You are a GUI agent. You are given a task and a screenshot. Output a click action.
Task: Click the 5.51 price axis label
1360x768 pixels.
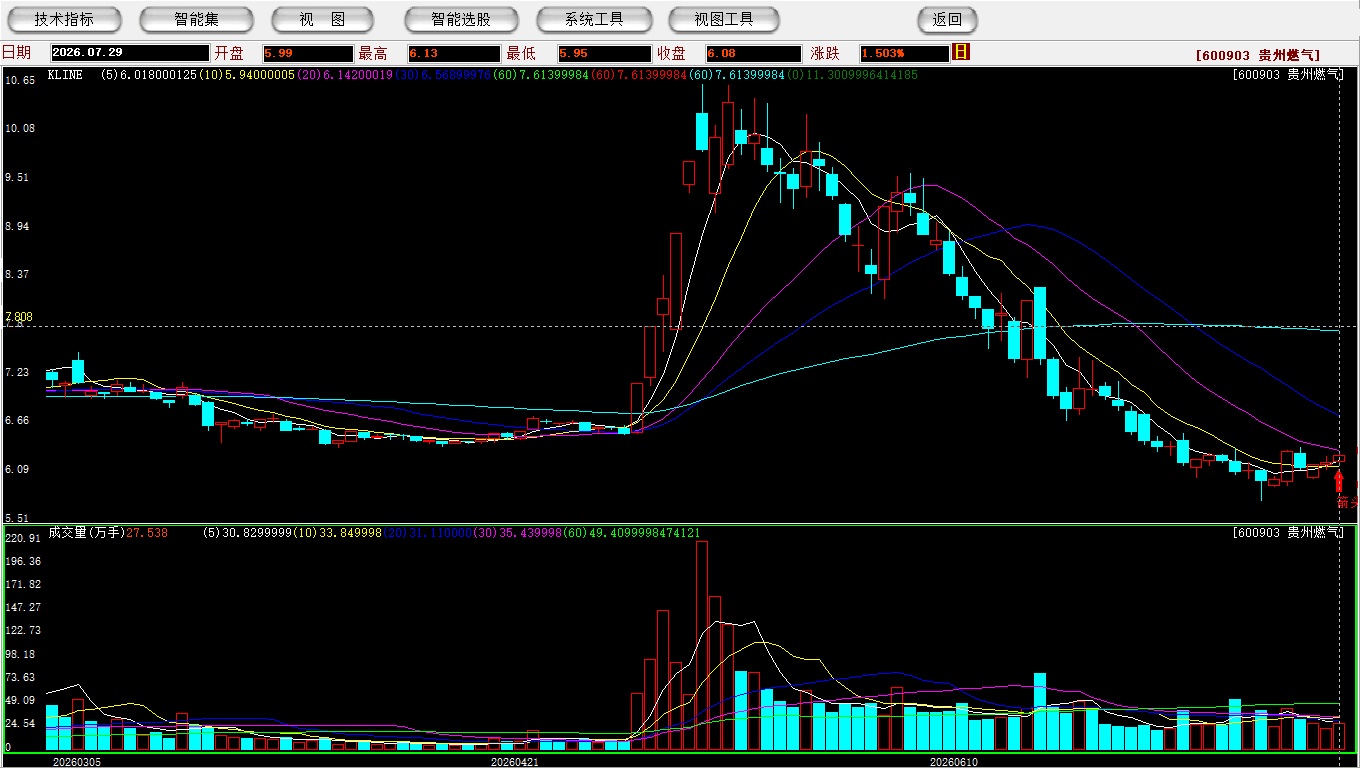17,518
